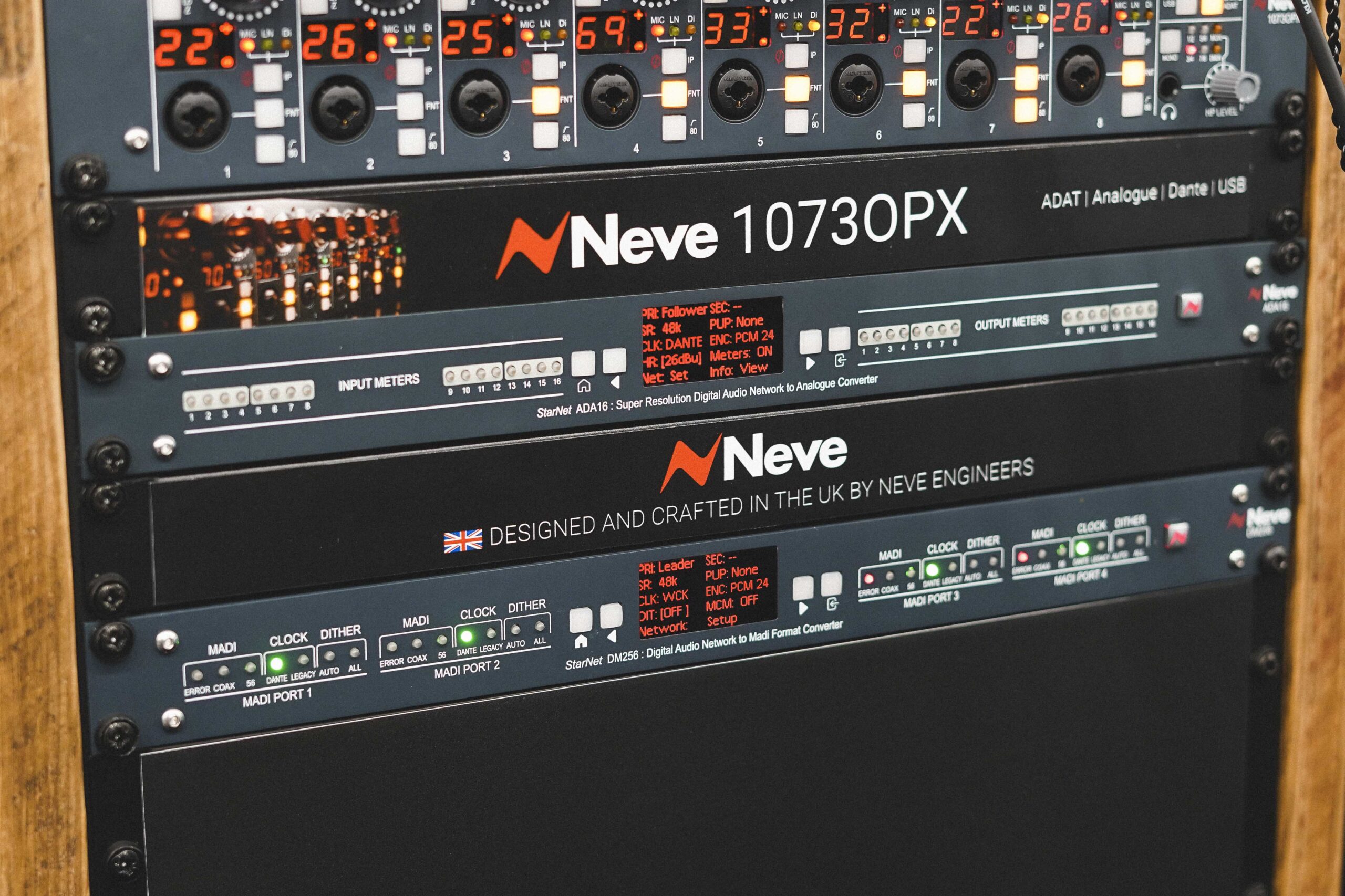Click the channel 4 gain display showing 69
Screen dimensions: 1345x896
(609, 32)
